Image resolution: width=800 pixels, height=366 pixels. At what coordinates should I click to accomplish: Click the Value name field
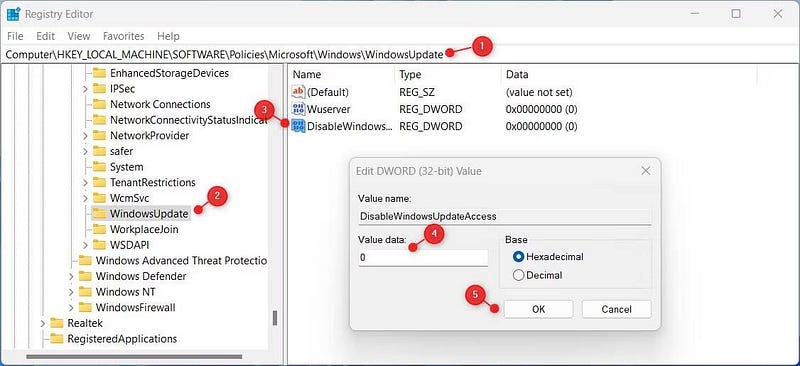point(505,216)
